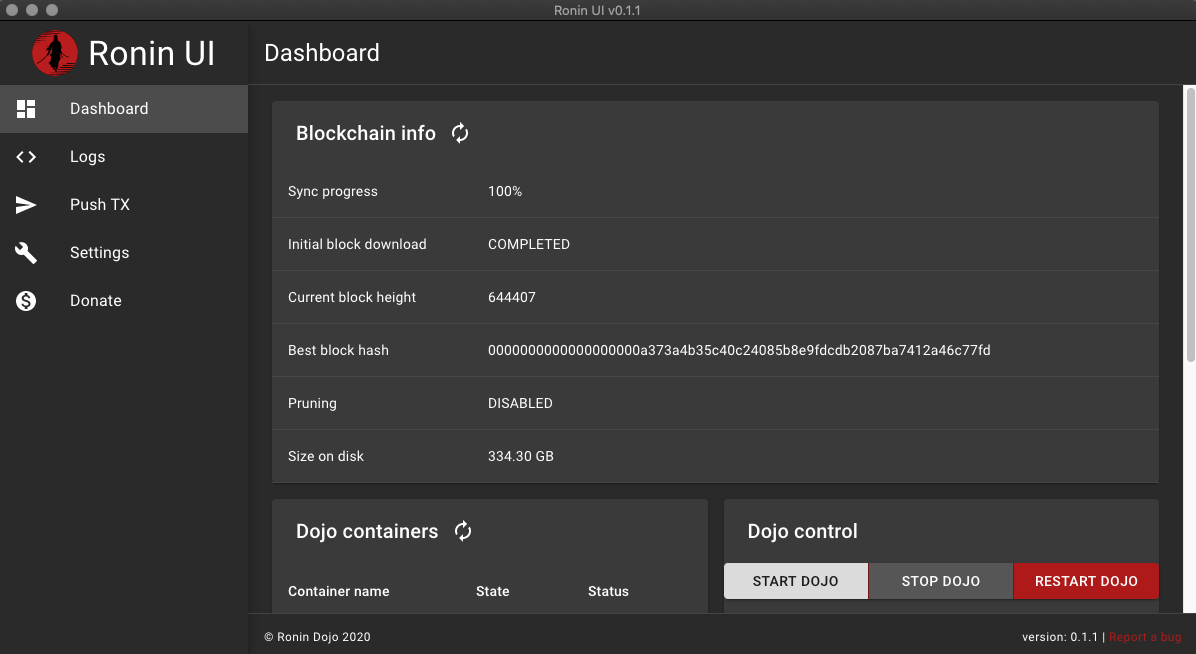Image resolution: width=1196 pixels, height=654 pixels.
Task: Close the Ronin UI window
Action: [x=12, y=10]
